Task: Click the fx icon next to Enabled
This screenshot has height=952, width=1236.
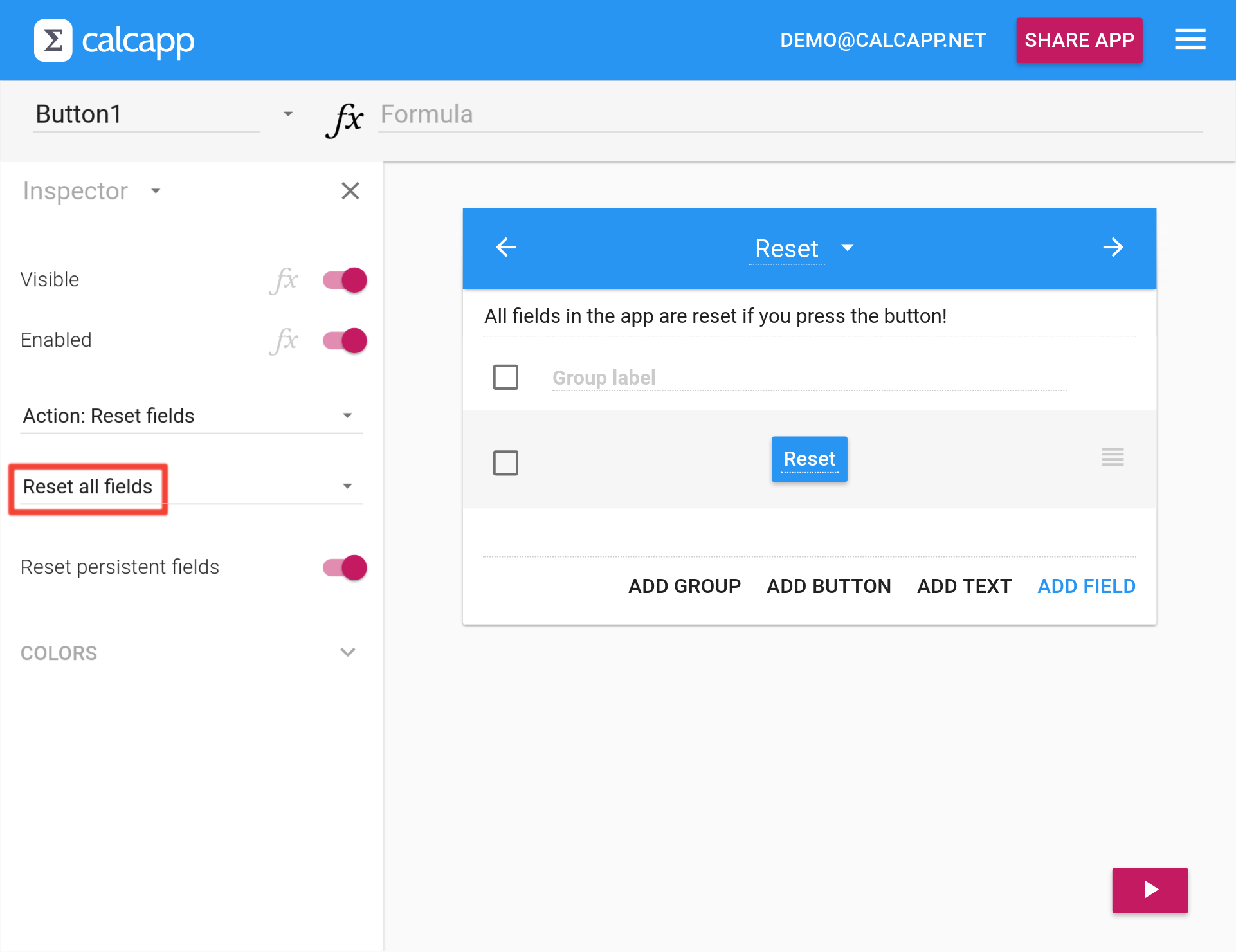Action: [x=284, y=341]
